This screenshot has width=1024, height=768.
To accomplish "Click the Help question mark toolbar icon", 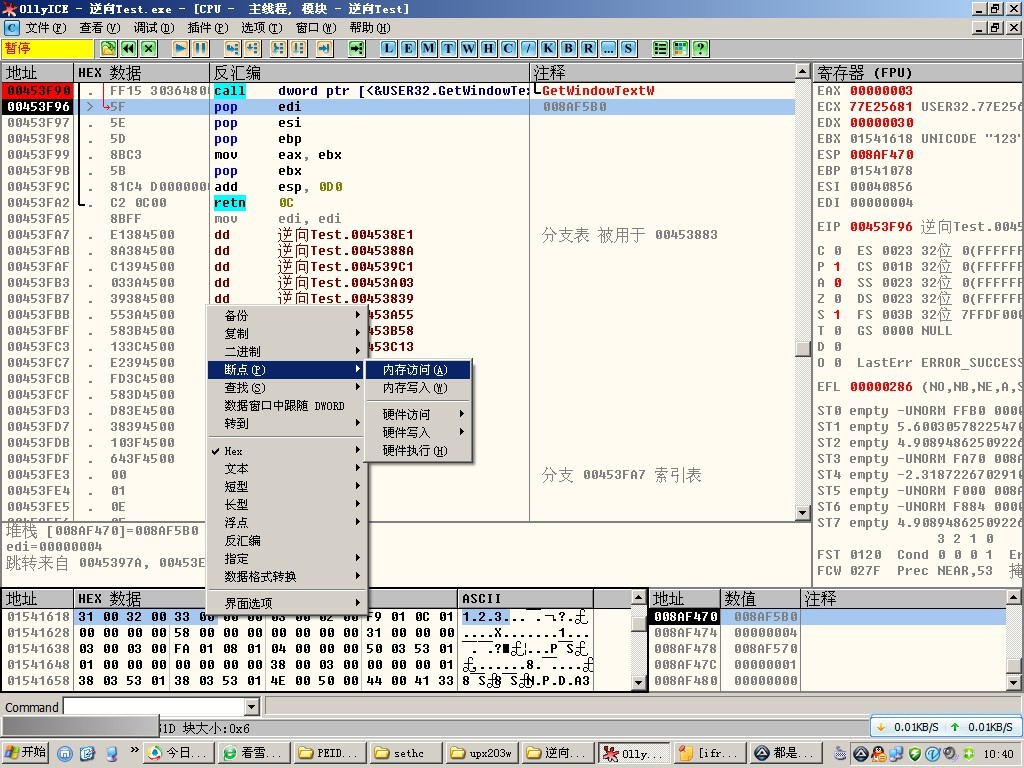I will tap(701, 48).
